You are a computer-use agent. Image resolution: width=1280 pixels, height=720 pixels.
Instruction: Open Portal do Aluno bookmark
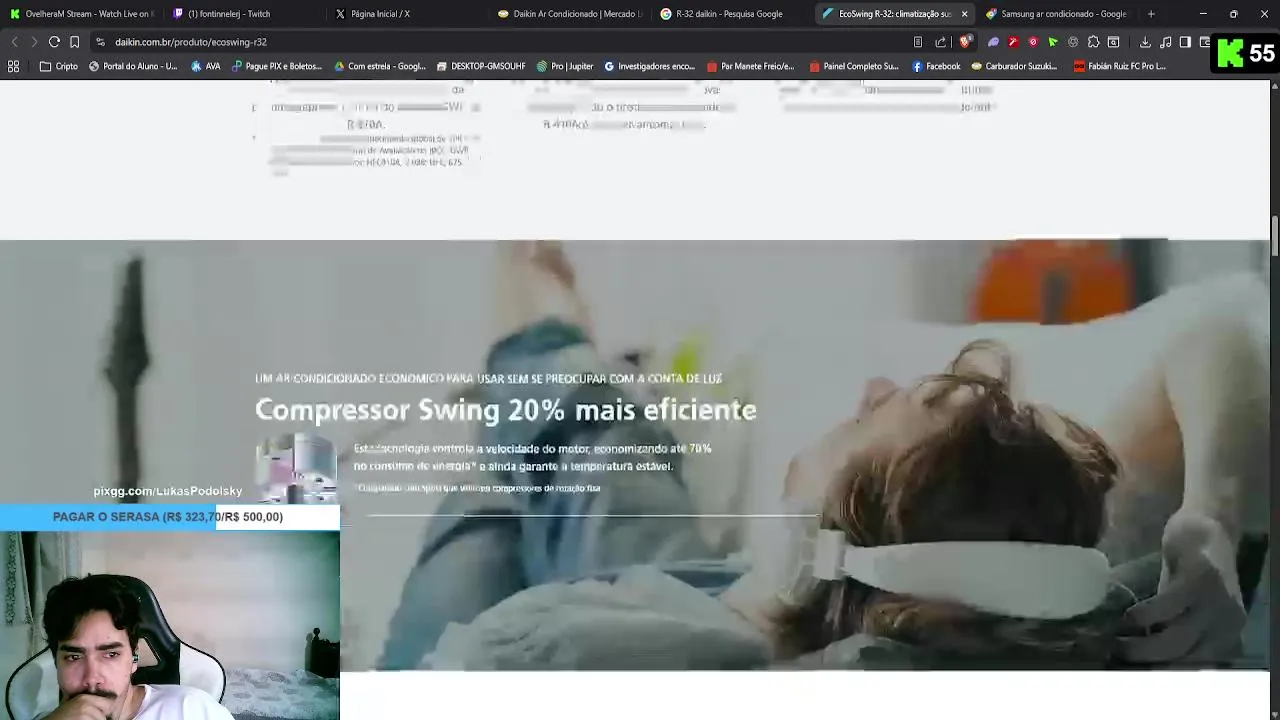tap(133, 66)
